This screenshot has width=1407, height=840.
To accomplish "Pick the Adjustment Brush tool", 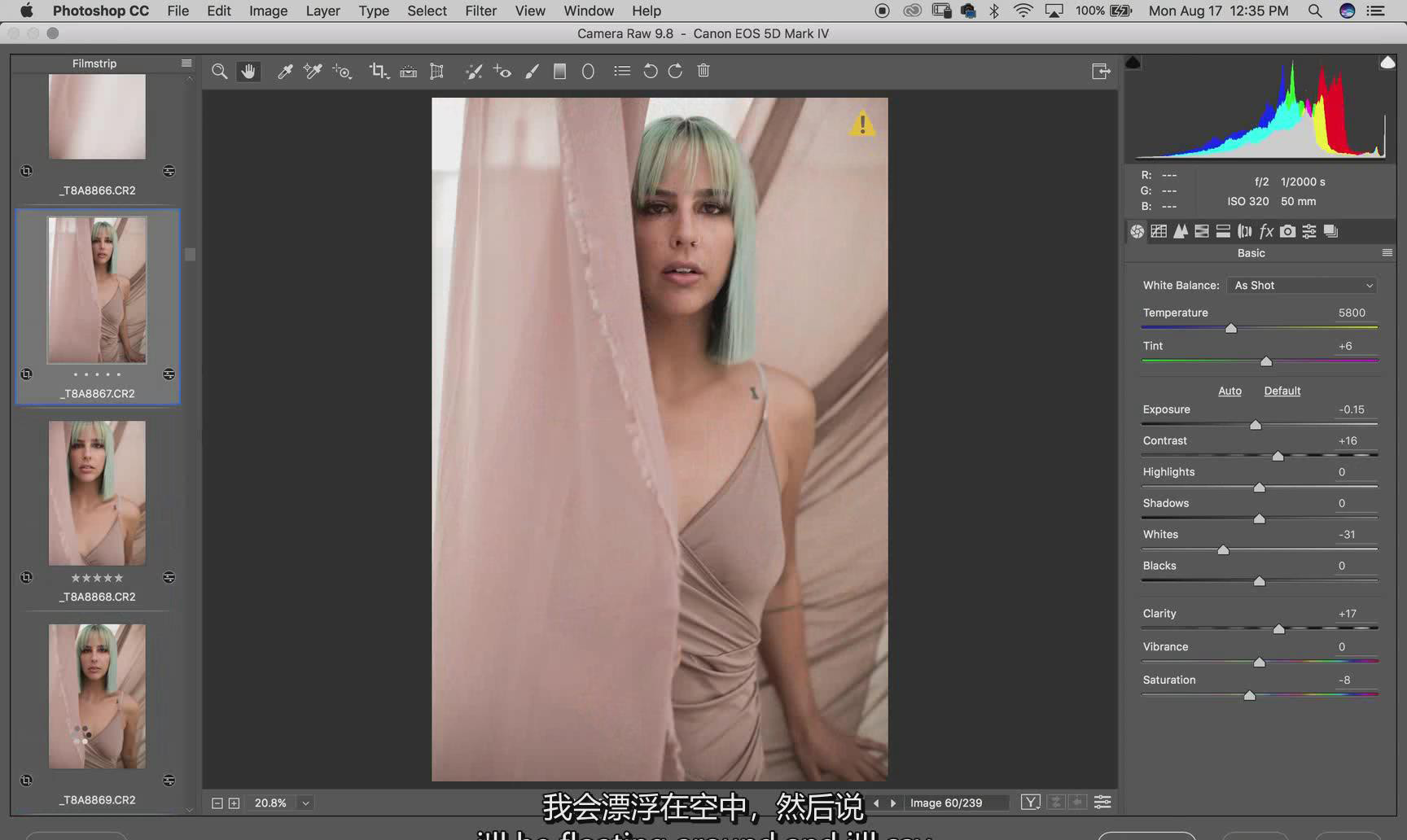I will [532, 72].
